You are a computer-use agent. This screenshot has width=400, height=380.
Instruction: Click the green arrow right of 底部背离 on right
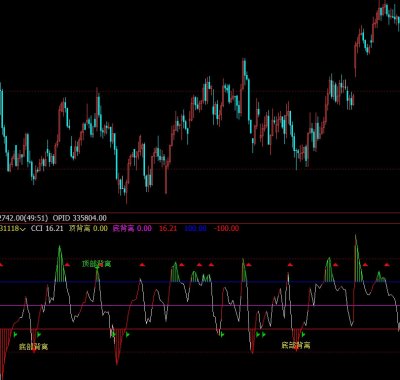click(303, 334)
